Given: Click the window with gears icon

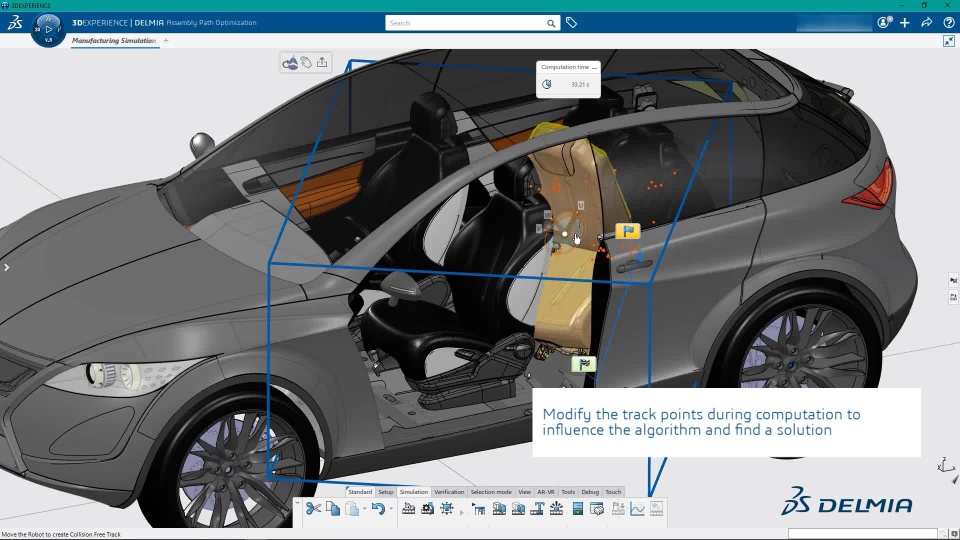Looking at the screenshot, I should pyautogui.click(x=597, y=509).
